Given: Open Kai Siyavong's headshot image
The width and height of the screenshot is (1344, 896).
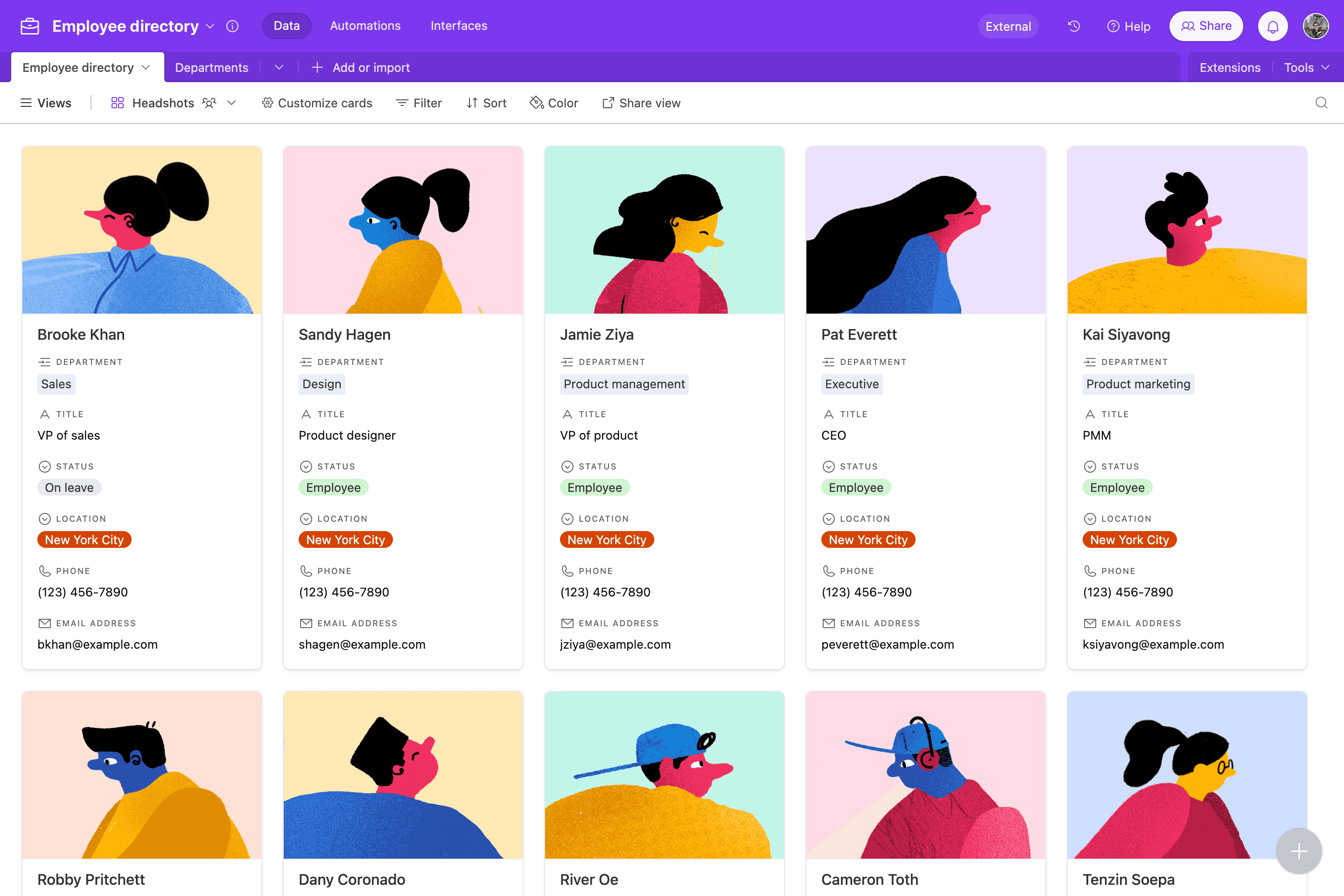Looking at the screenshot, I should (x=1187, y=230).
